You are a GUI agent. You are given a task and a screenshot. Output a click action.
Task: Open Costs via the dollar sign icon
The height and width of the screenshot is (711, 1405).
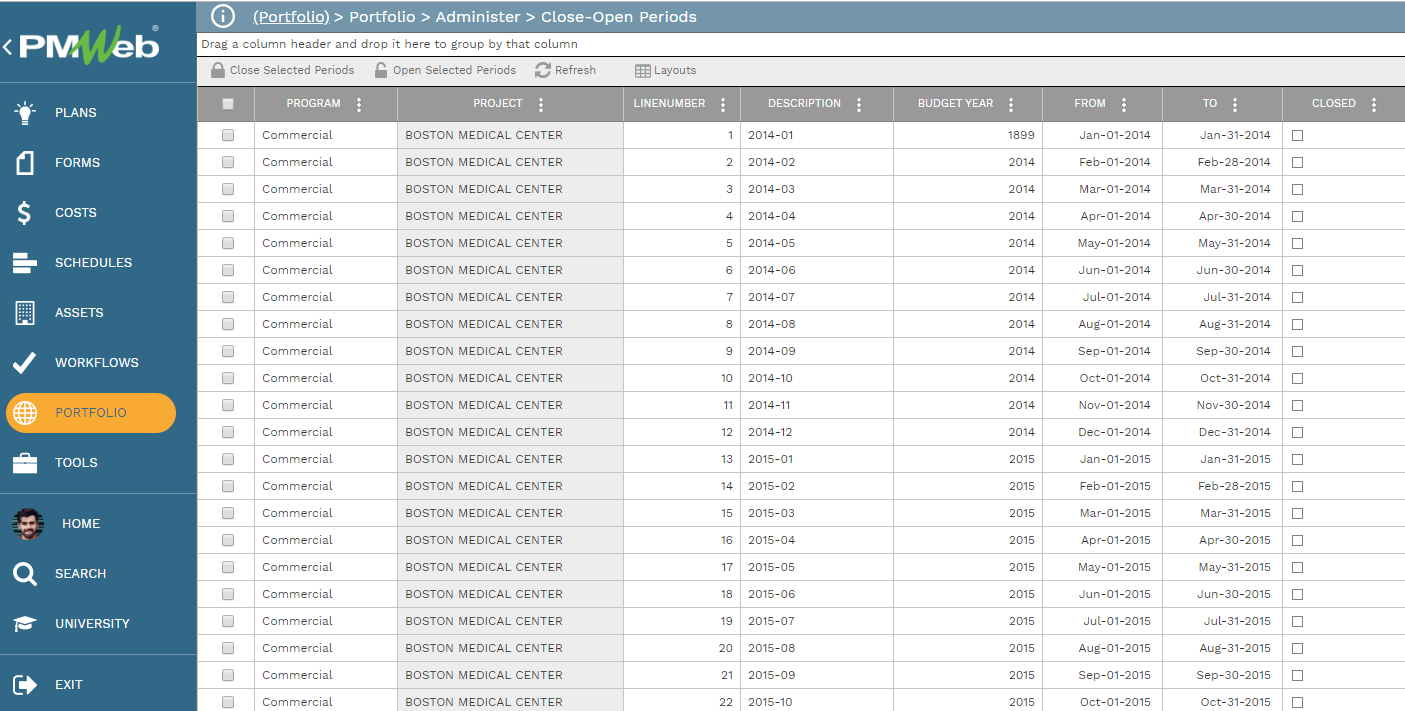(x=25, y=213)
